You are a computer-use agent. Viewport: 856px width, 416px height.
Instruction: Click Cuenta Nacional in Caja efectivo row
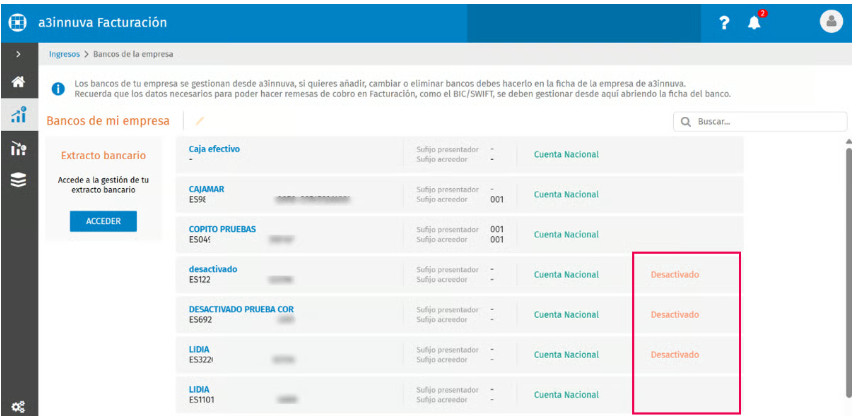tap(566, 154)
